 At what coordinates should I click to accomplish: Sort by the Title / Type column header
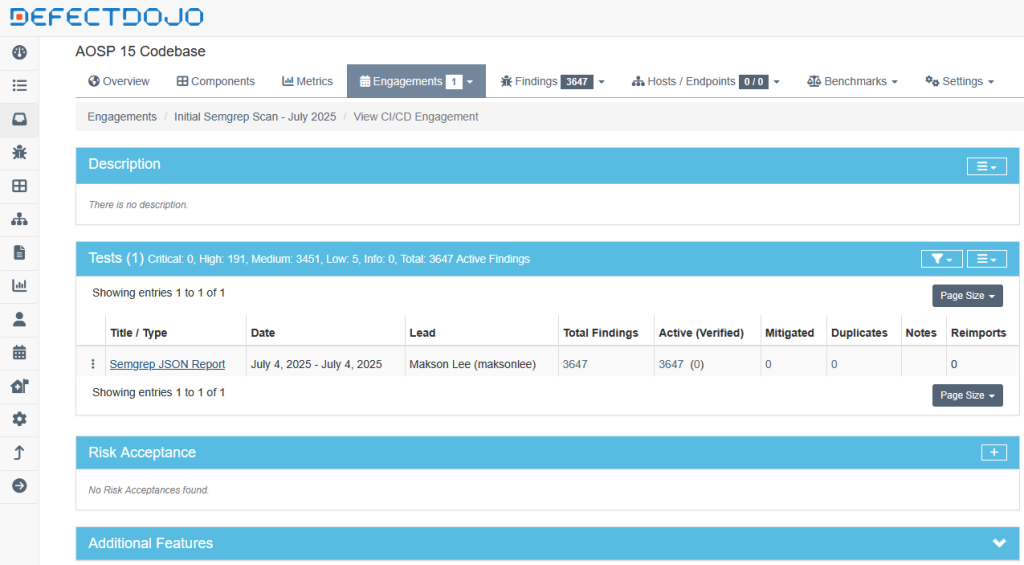138,332
